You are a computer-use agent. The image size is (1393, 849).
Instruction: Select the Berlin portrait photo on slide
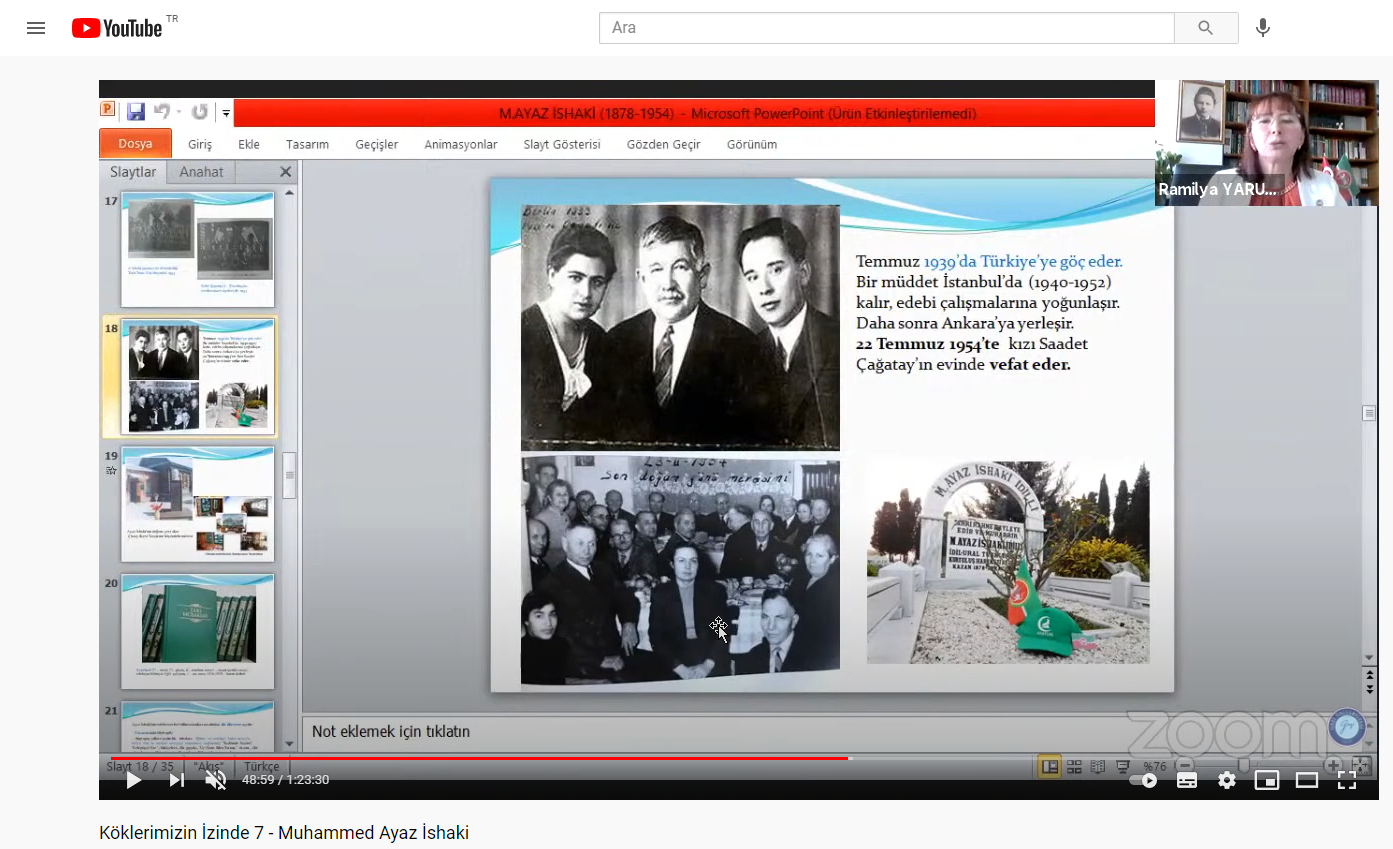click(x=680, y=327)
